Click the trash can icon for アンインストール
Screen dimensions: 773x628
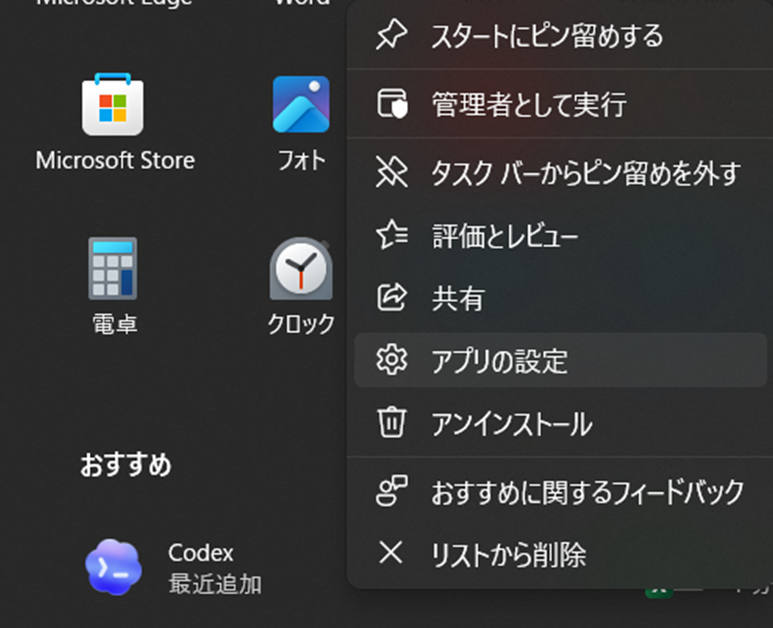[389, 423]
